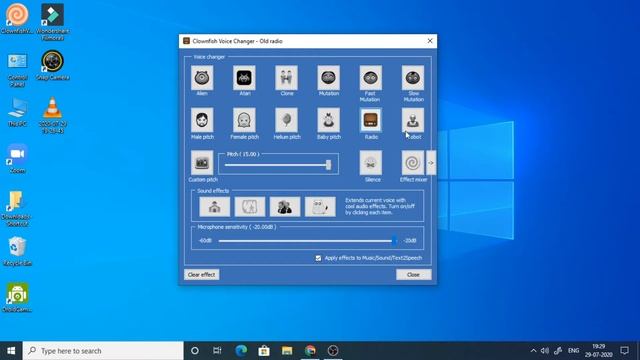
Task: Select the VLC video file icon
Action: click(x=53, y=115)
